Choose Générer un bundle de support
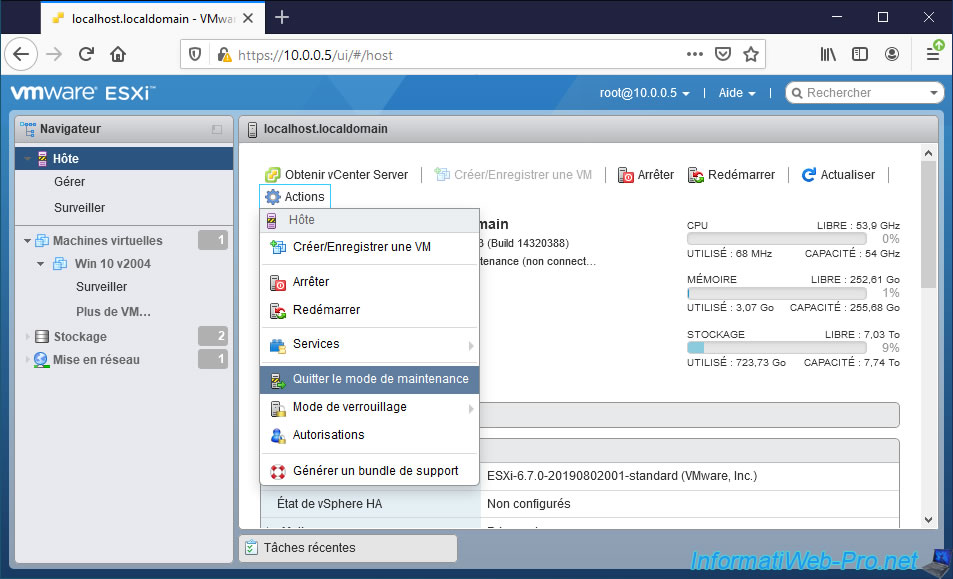 click(x=375, y=471)
